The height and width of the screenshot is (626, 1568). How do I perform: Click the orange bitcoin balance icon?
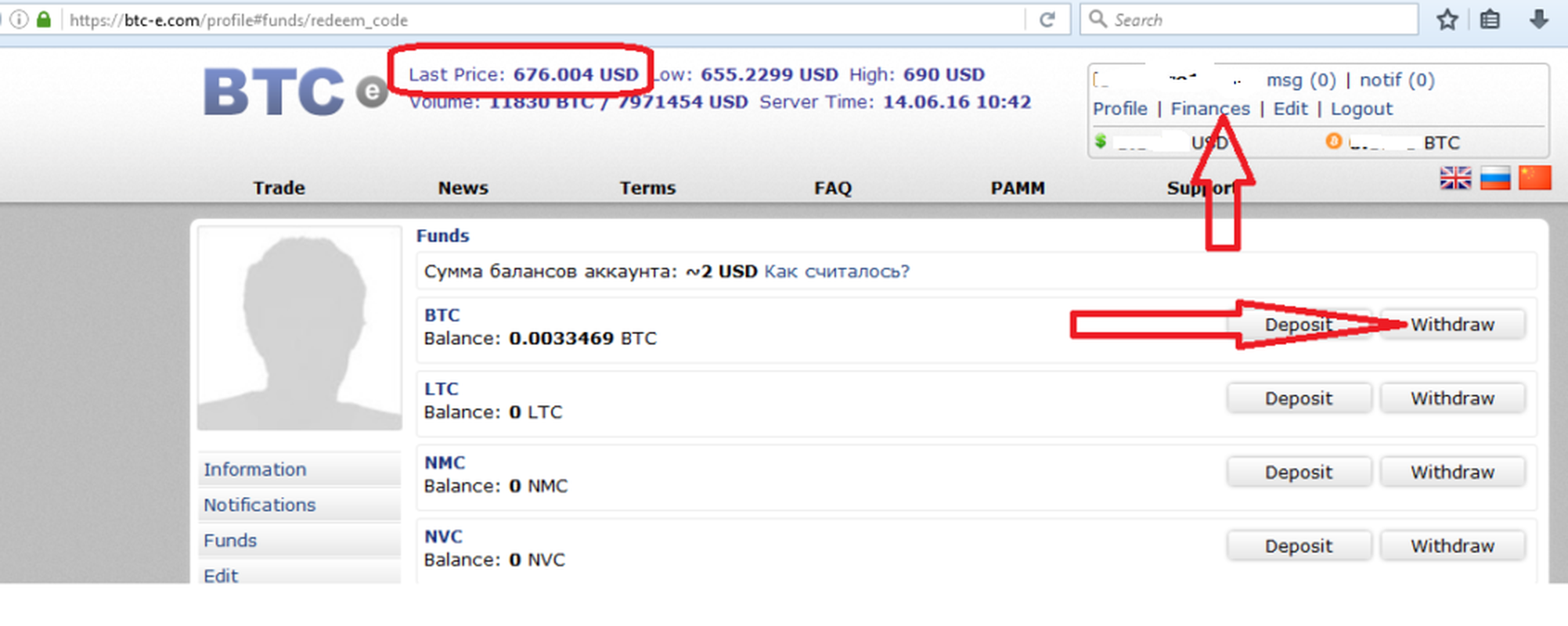[x=1333, y=141]
